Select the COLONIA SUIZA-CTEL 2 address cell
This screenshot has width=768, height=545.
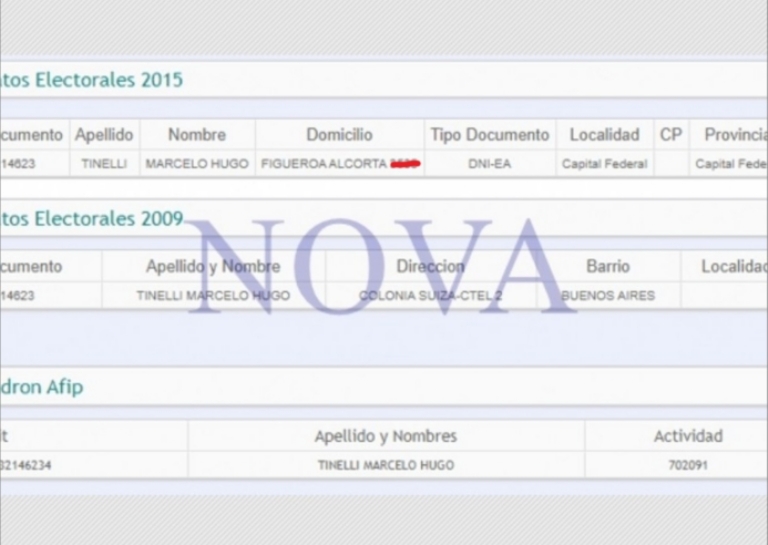[x=430, y=296]
